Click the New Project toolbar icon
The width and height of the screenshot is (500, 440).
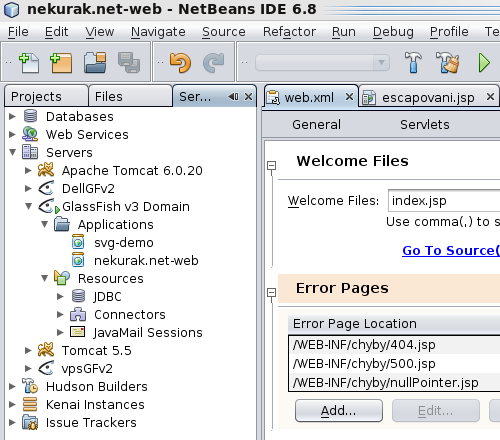[x=61, y=62]
